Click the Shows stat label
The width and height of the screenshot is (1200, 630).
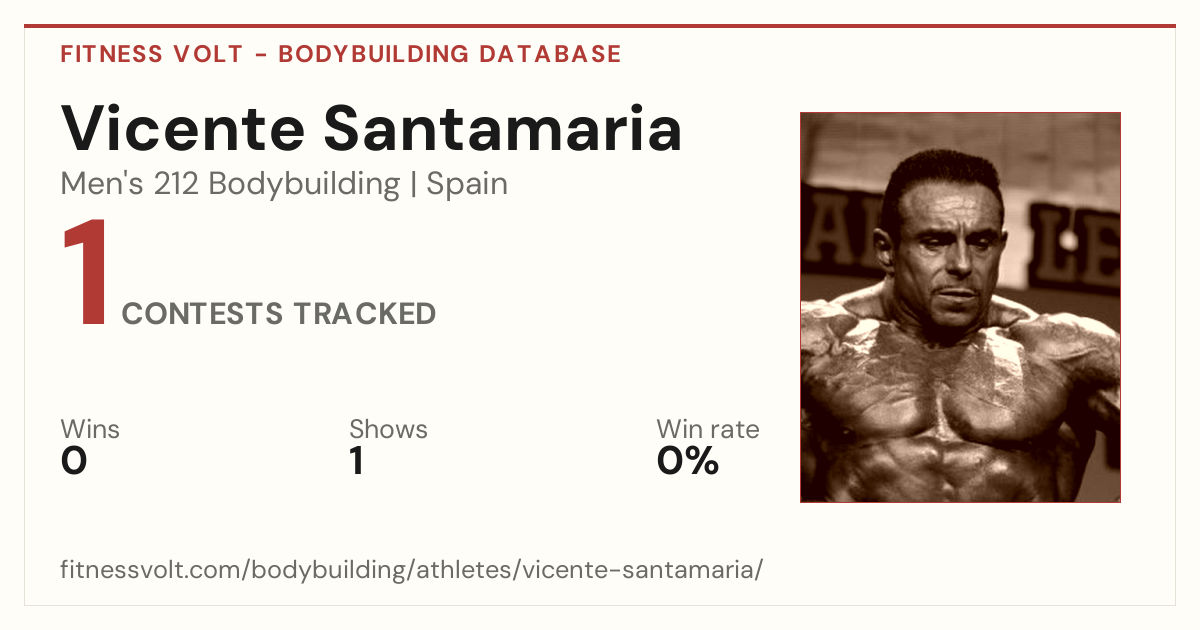point(388,429)
